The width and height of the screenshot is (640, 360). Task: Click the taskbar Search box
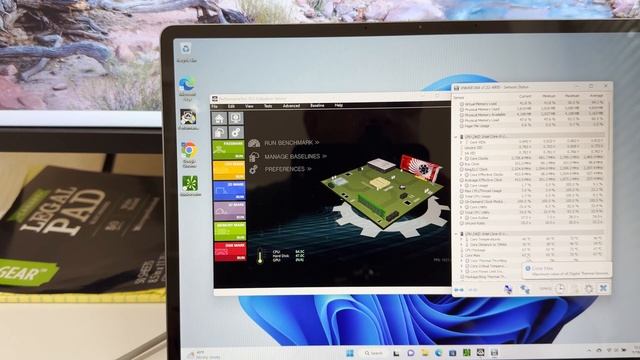(373, 353)
